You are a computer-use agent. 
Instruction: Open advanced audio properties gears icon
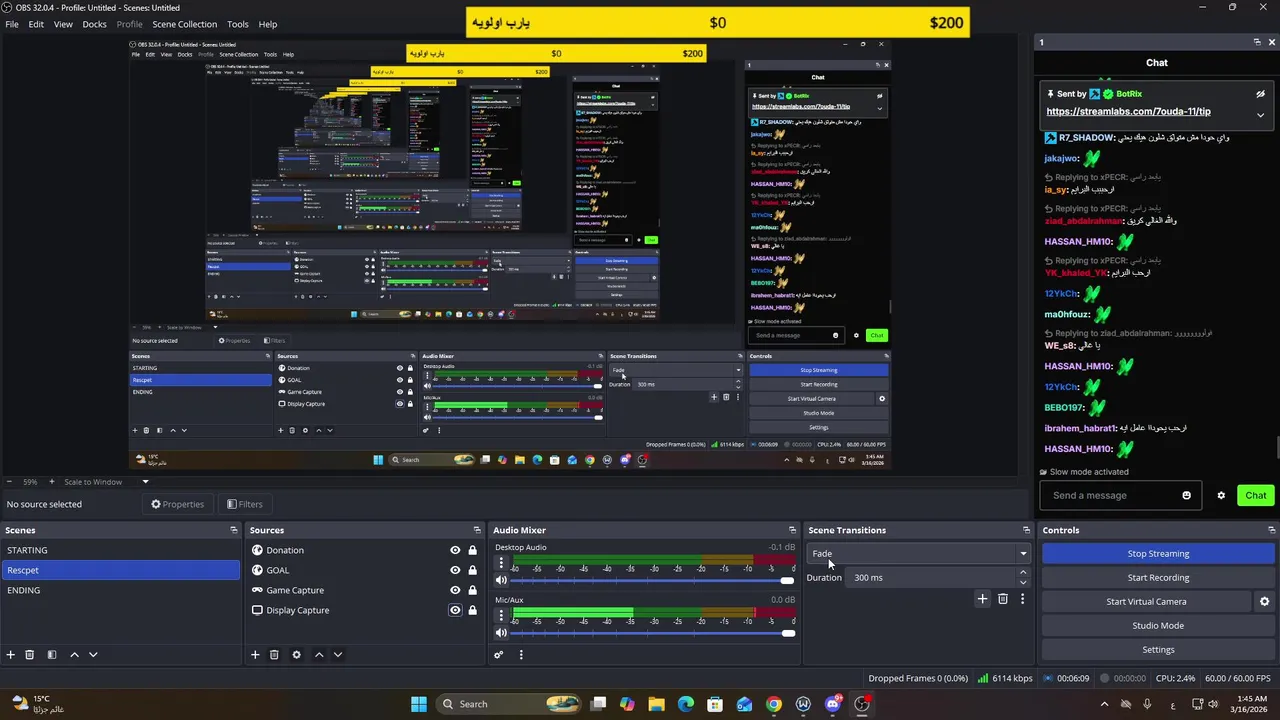[x=499, y=655]
